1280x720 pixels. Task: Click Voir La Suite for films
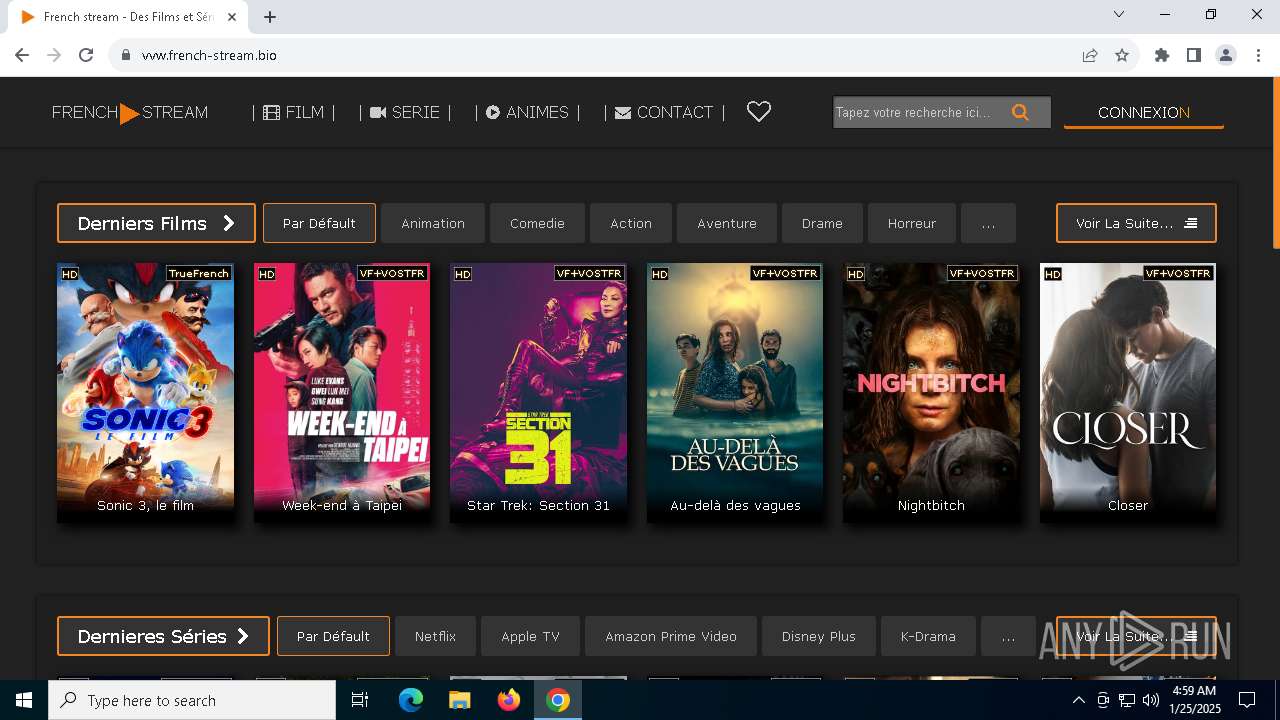1136,223
